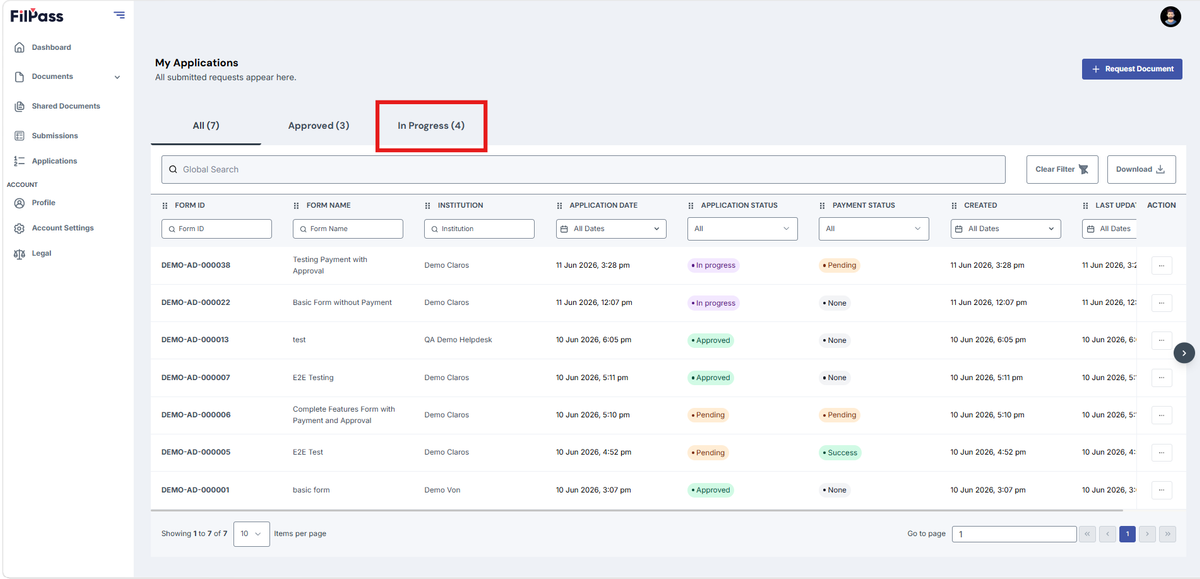Click drag handle of APPLICATION STATUS column

click(691, 205)
